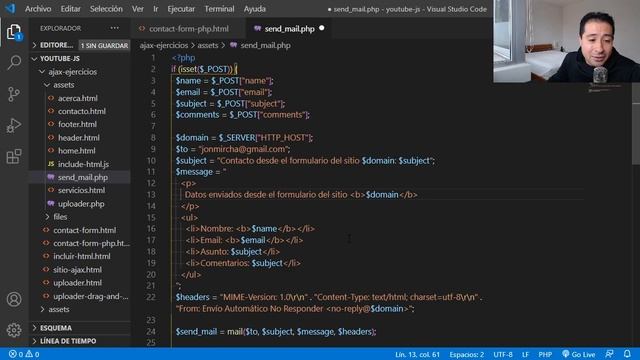The image size is (640, 360).
Task: Open the Archivo menu
Action: pos(38,9)
